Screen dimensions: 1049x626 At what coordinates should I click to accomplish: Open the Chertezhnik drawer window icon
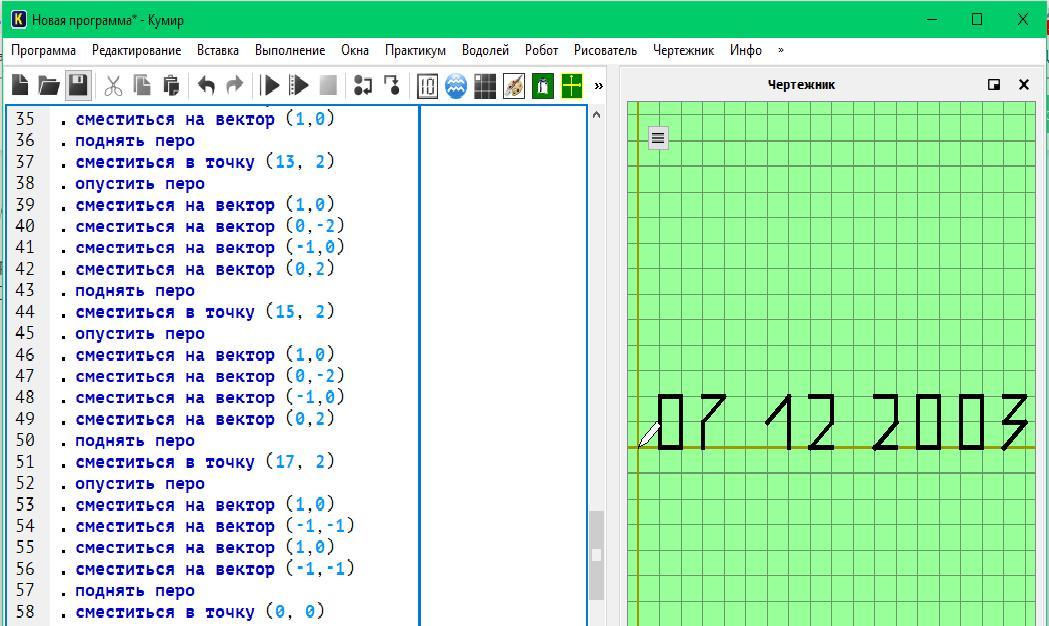[x=572, y=86]
